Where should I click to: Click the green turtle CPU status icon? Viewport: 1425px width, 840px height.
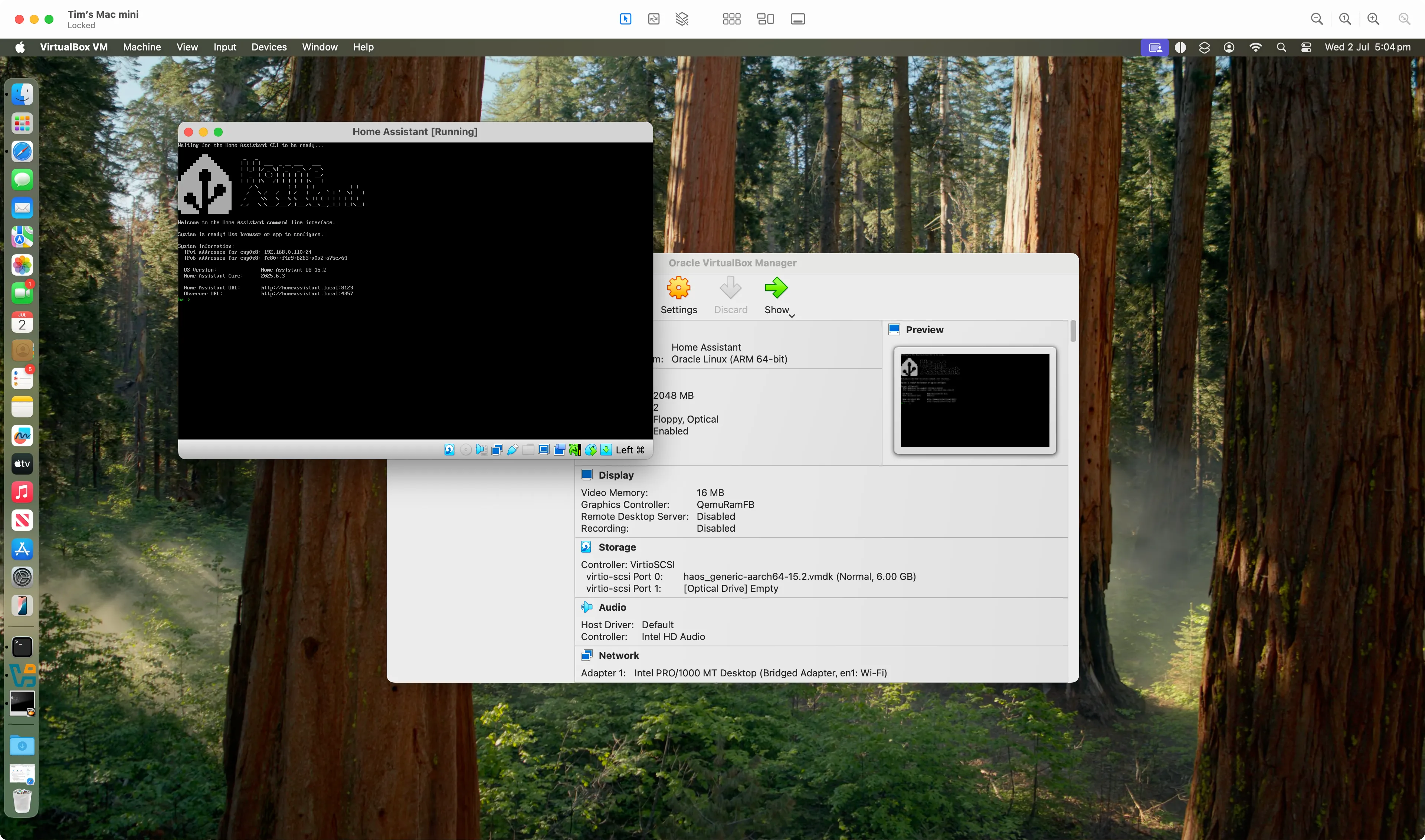pos(575,450)
